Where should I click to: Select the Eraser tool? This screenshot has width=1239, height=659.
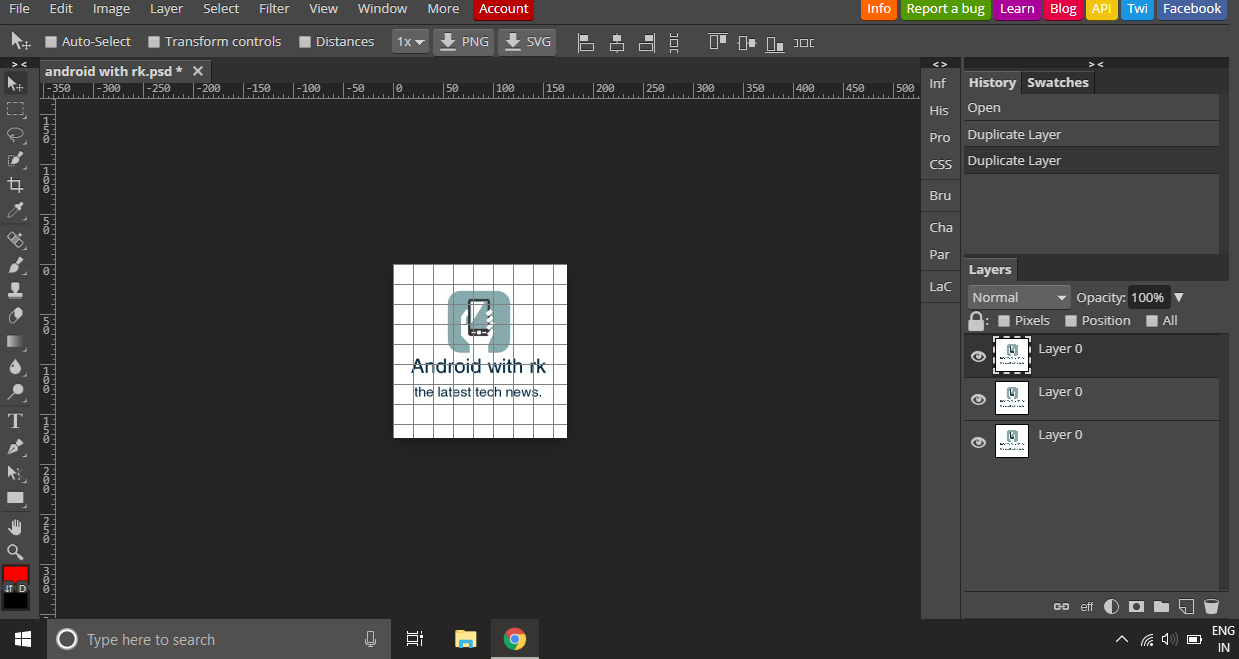tap(15, 316)
